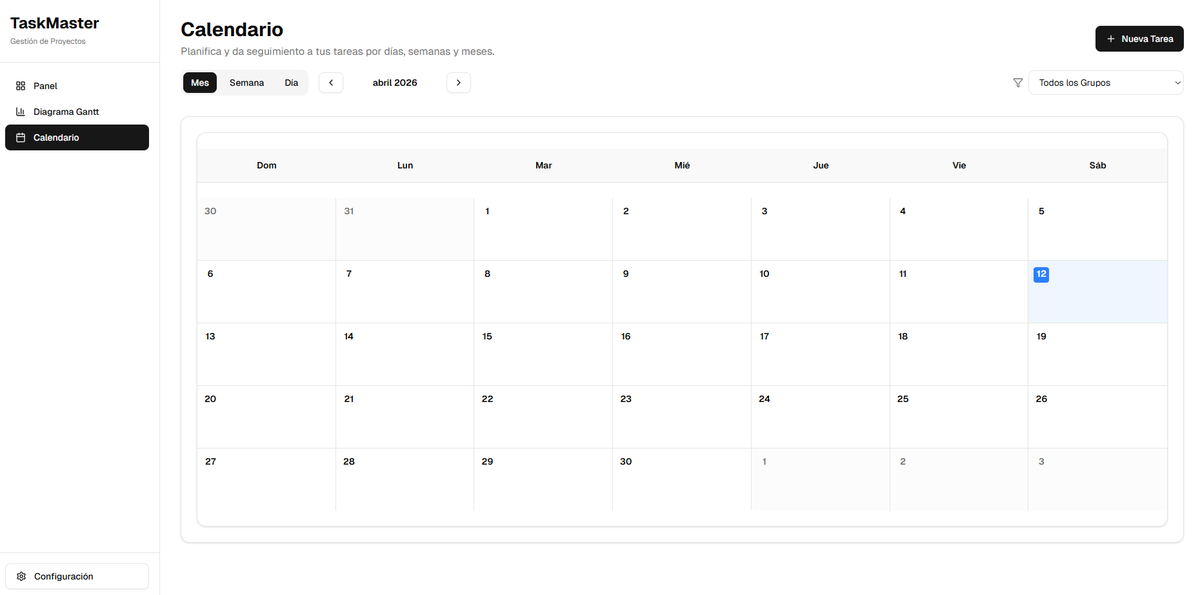Click the Calendario calendar icon in sidebar
This screenshot has height=595, width=1200.
[x=21, y=138]
